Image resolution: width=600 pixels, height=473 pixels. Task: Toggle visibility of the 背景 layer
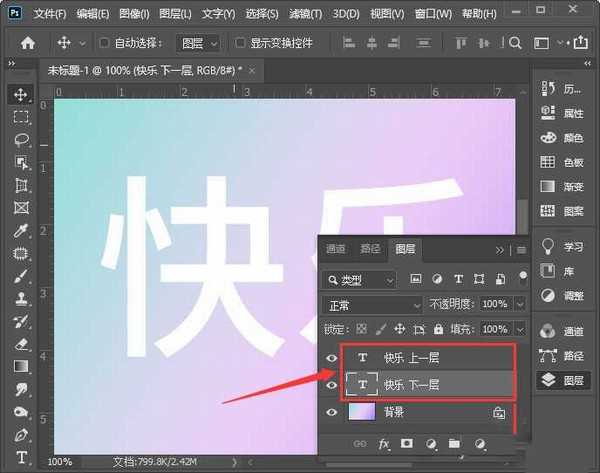point(332,412)
